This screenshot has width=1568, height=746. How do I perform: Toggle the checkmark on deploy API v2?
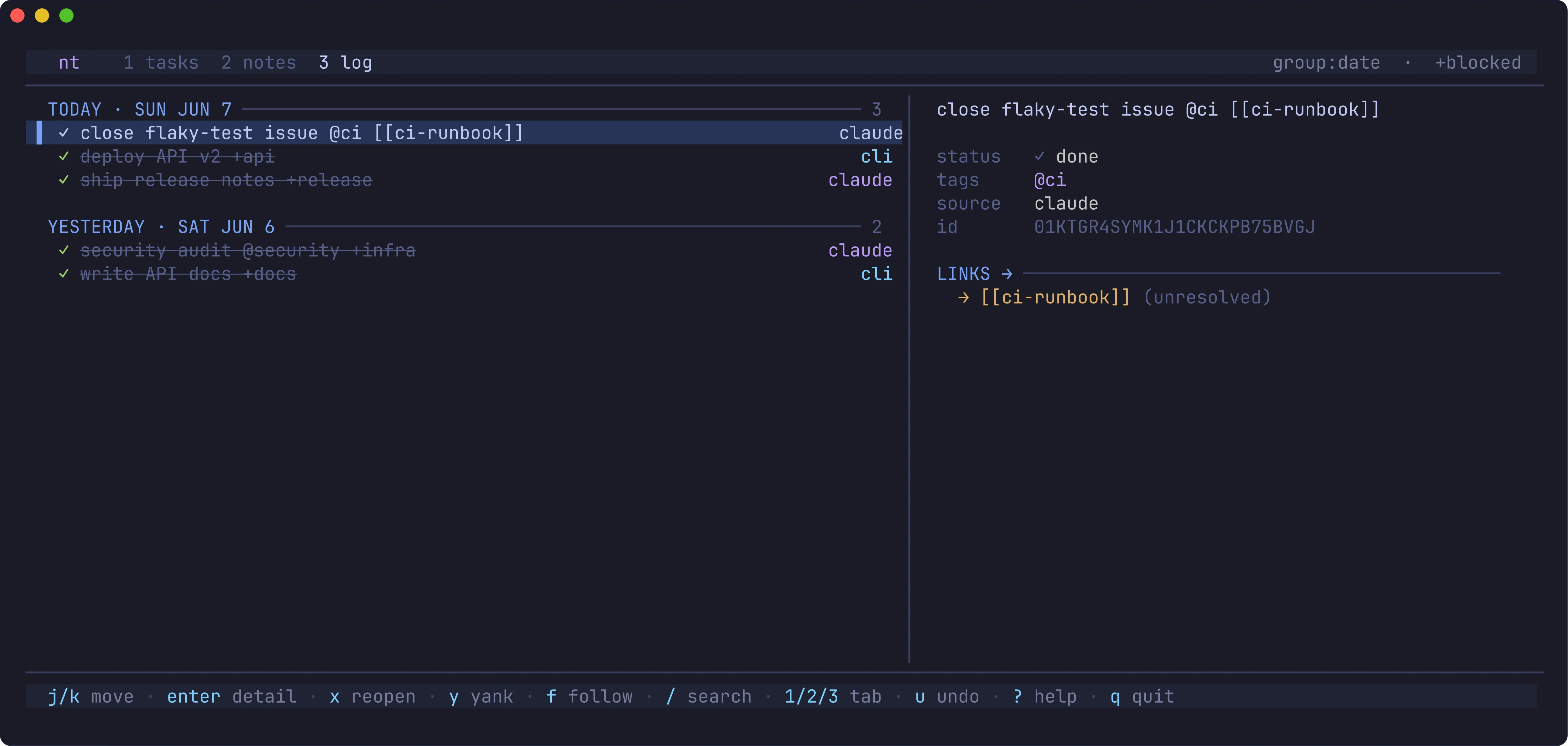point(63,156)
